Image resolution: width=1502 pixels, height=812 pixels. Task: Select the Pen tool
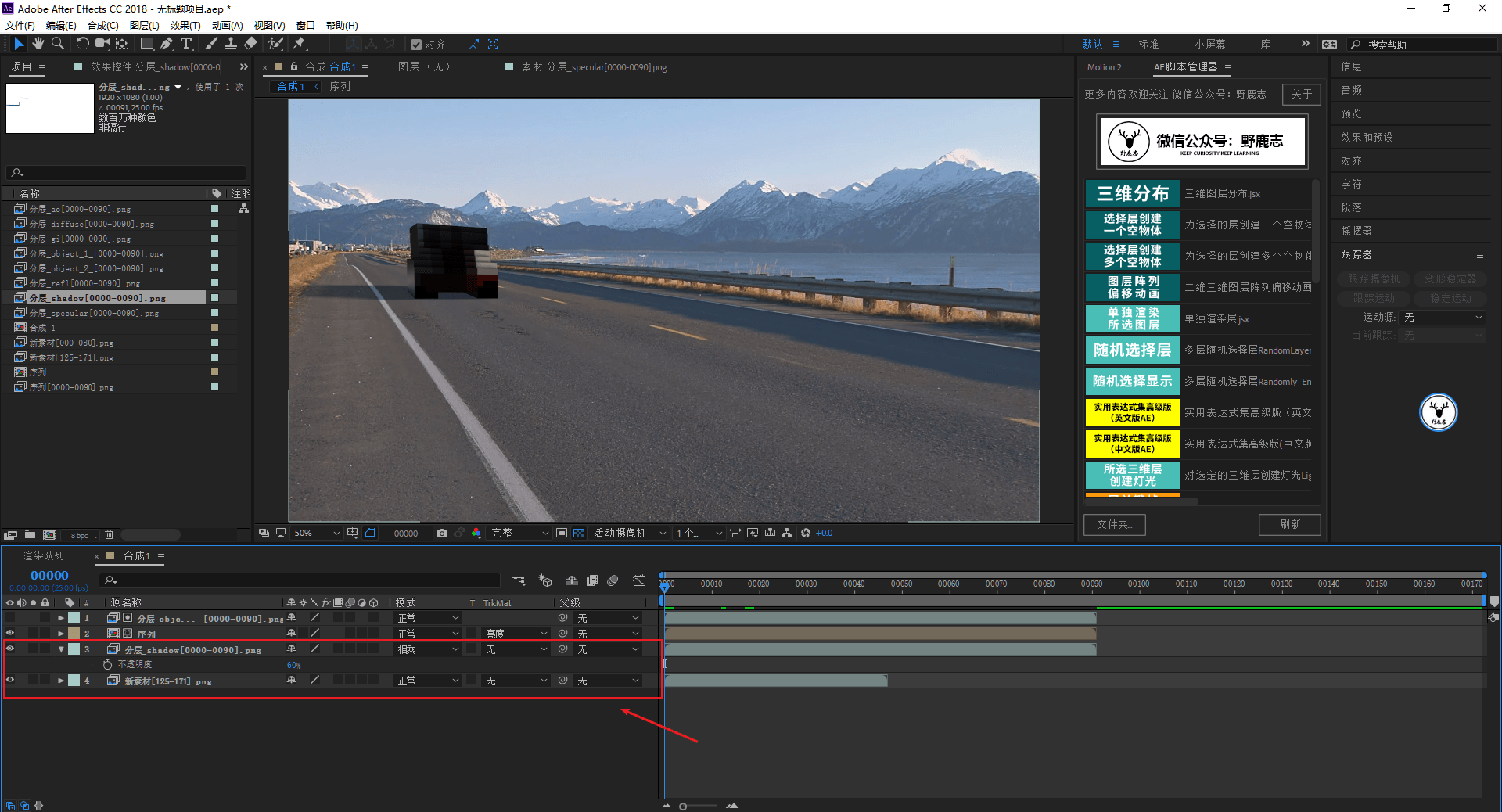(166, 44)
